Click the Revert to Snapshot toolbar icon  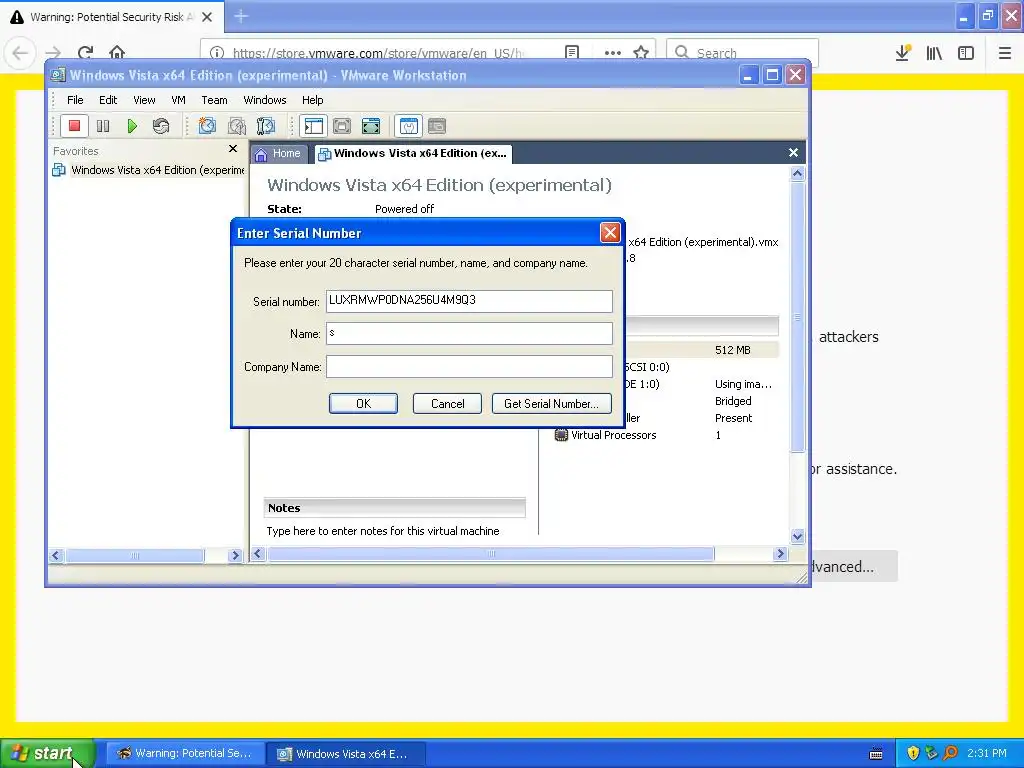[x=236, y=126]
